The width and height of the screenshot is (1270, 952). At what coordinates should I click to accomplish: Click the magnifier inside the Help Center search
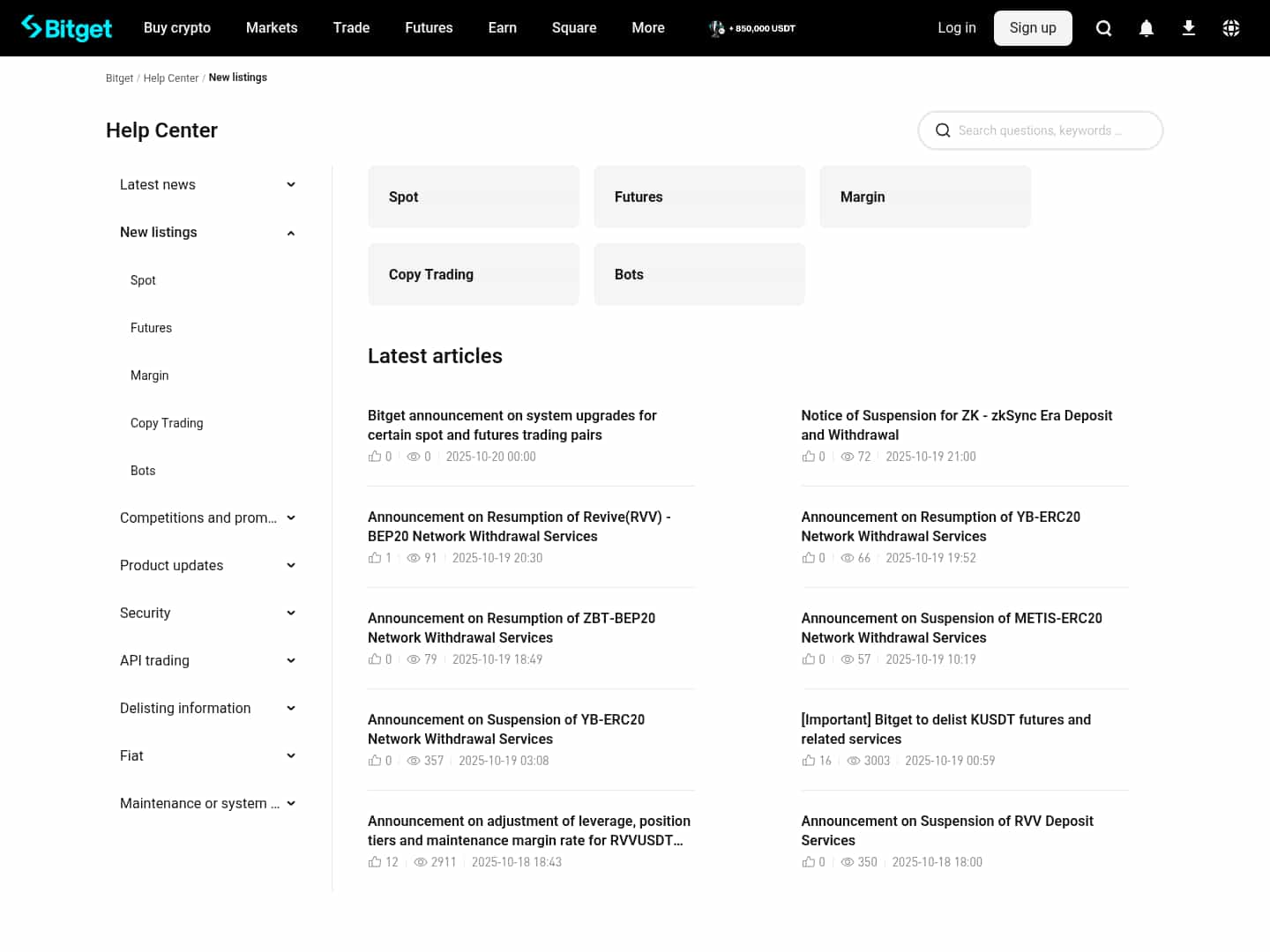943,130
